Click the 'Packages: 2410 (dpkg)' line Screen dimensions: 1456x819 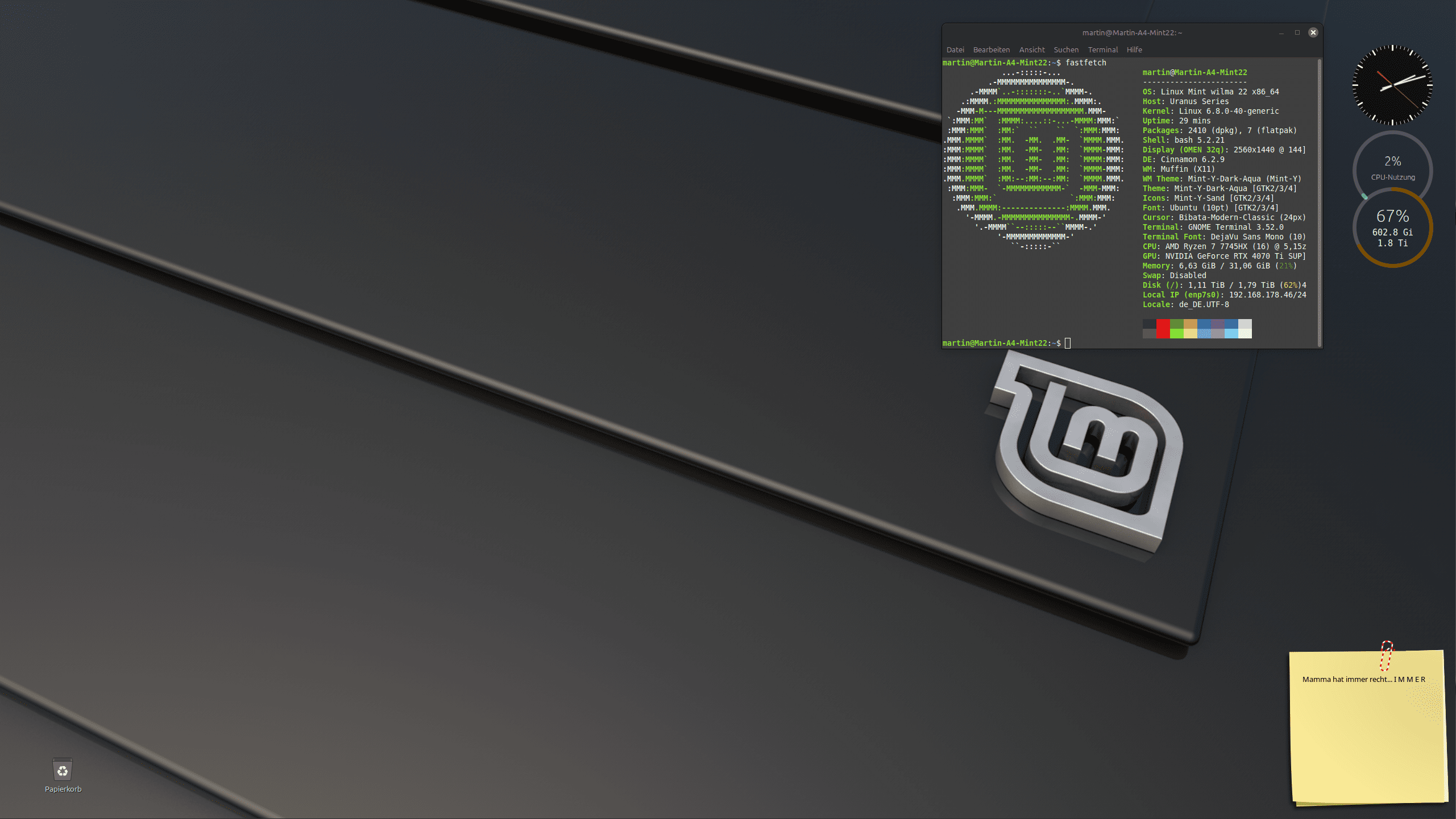pyautogui.click(x=1219, y=130)
